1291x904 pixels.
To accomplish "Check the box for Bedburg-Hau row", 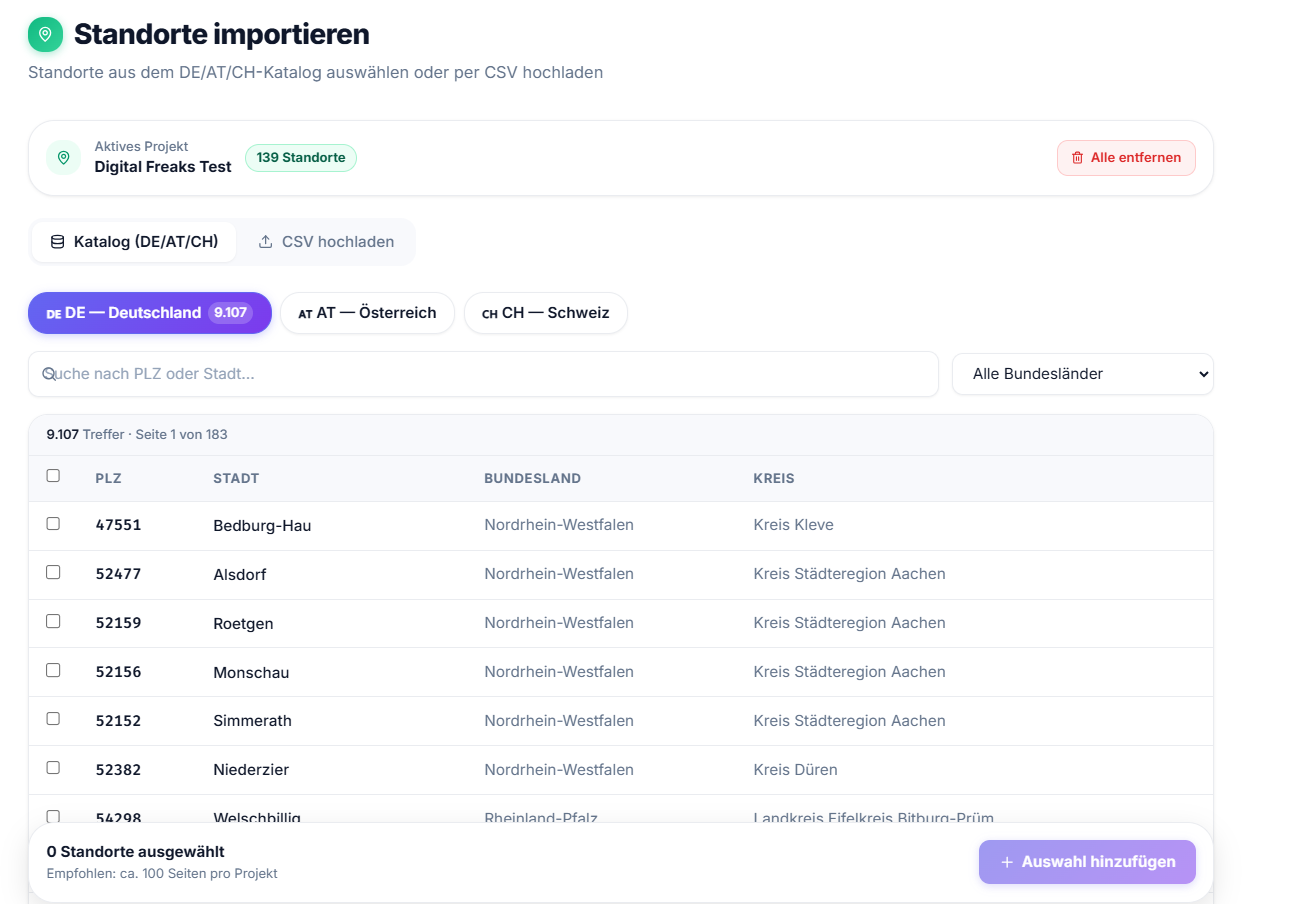I will 53,524.
